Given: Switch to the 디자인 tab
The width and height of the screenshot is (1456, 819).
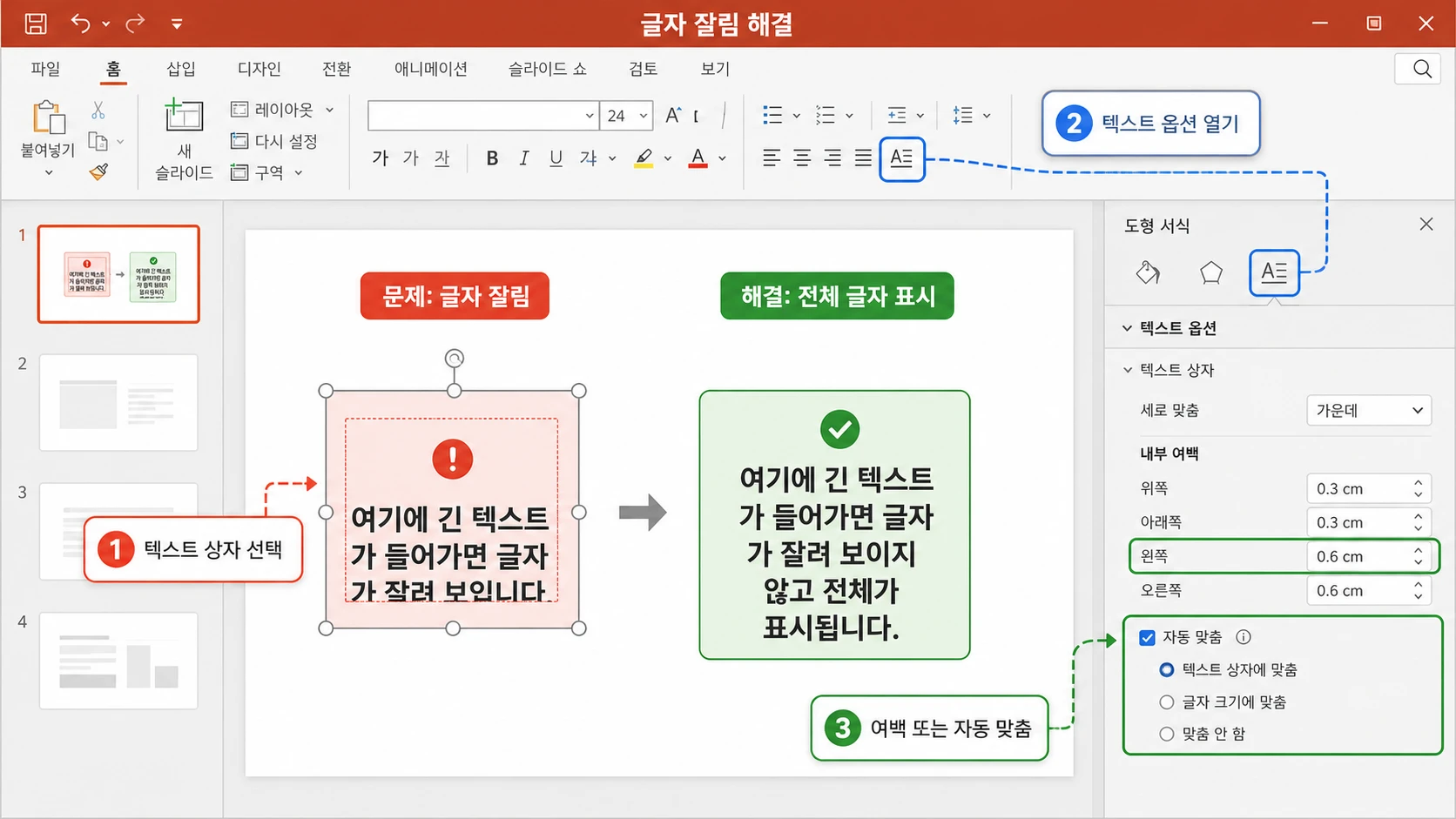Looking at the screenshot, I should click(260, 69).
